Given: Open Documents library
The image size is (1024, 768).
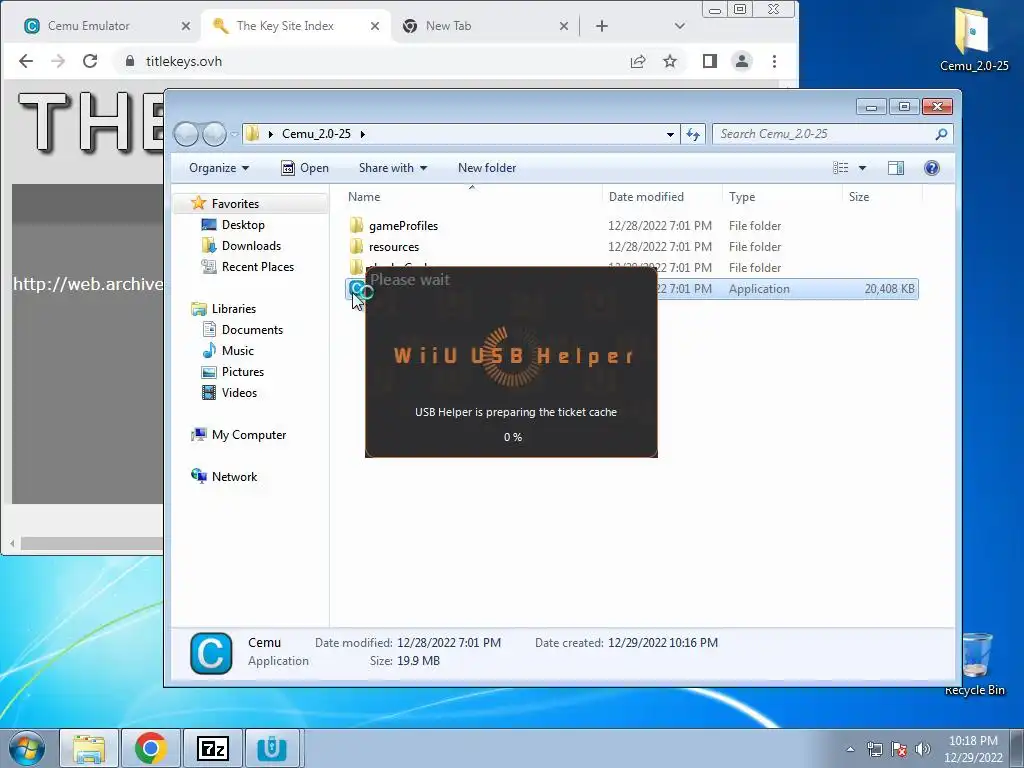Looking at the screenshot, I should pyautogui.click(x=252, y=330).
